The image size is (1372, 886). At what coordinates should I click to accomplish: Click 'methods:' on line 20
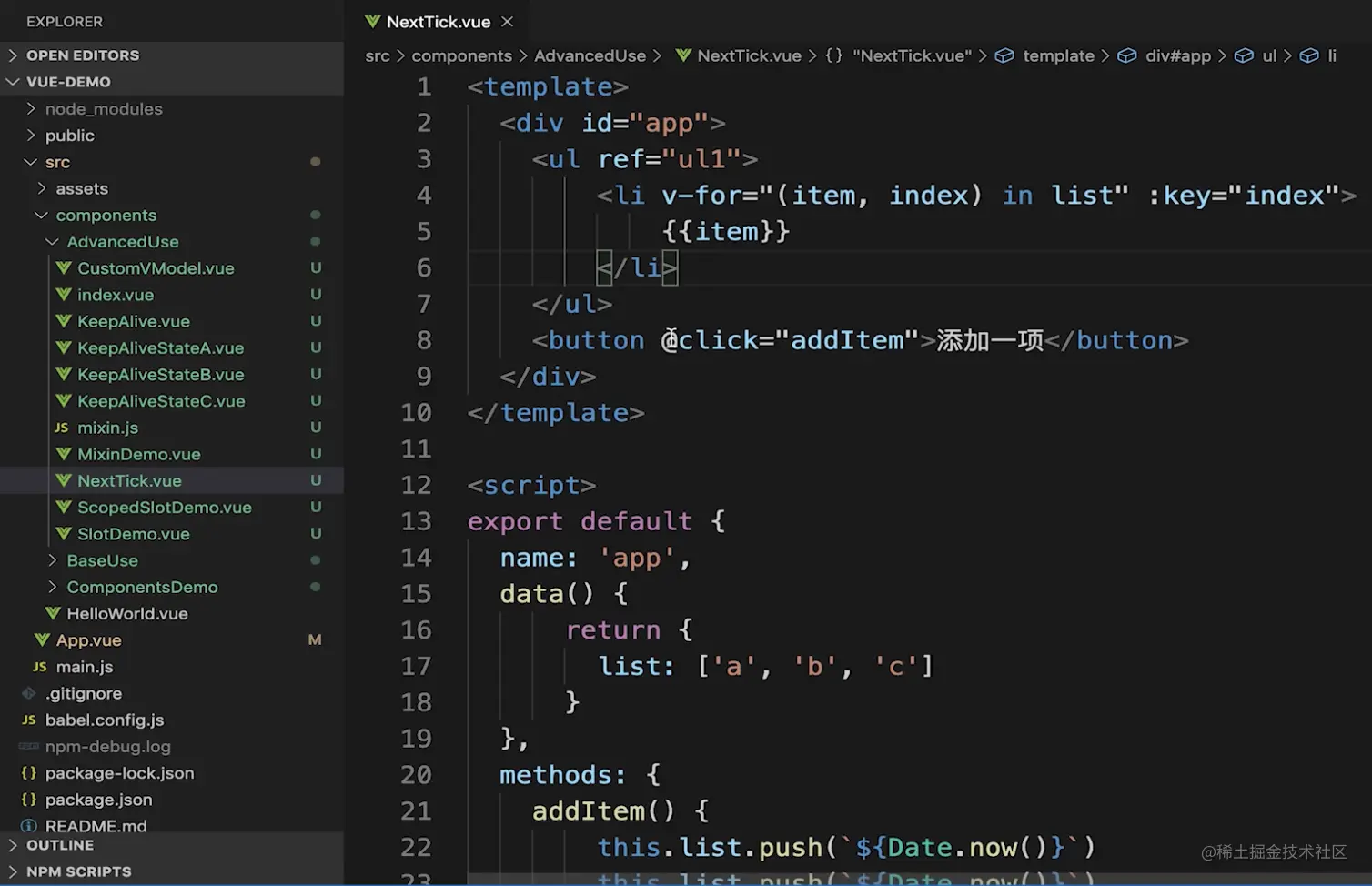click(x=563, y=775)
